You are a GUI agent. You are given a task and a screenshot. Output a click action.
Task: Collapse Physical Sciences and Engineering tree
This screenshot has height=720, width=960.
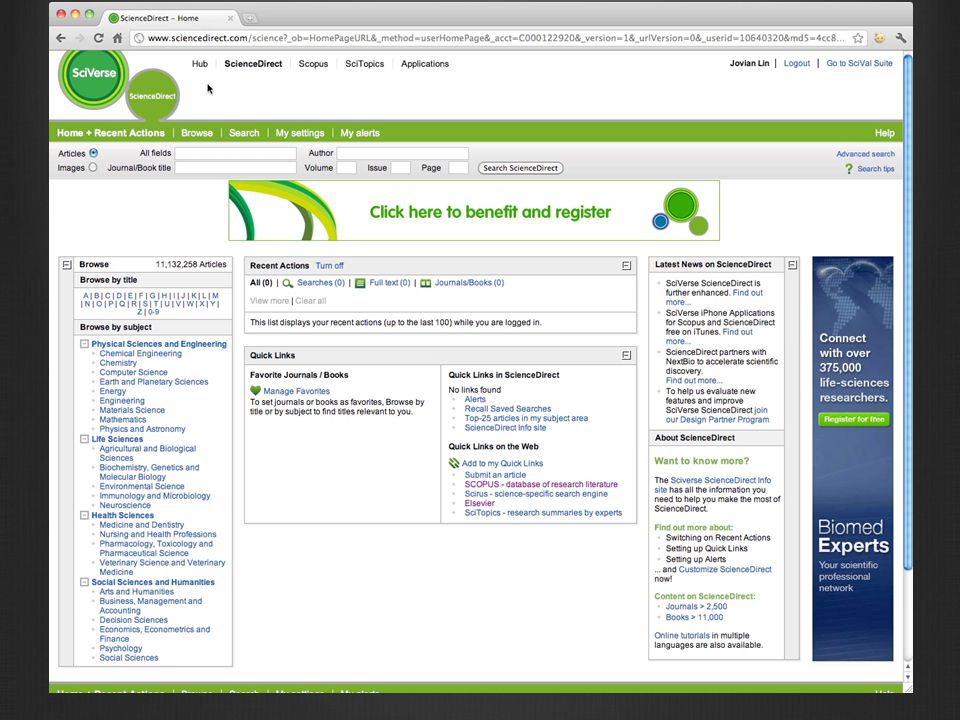(x=84, y=344)
